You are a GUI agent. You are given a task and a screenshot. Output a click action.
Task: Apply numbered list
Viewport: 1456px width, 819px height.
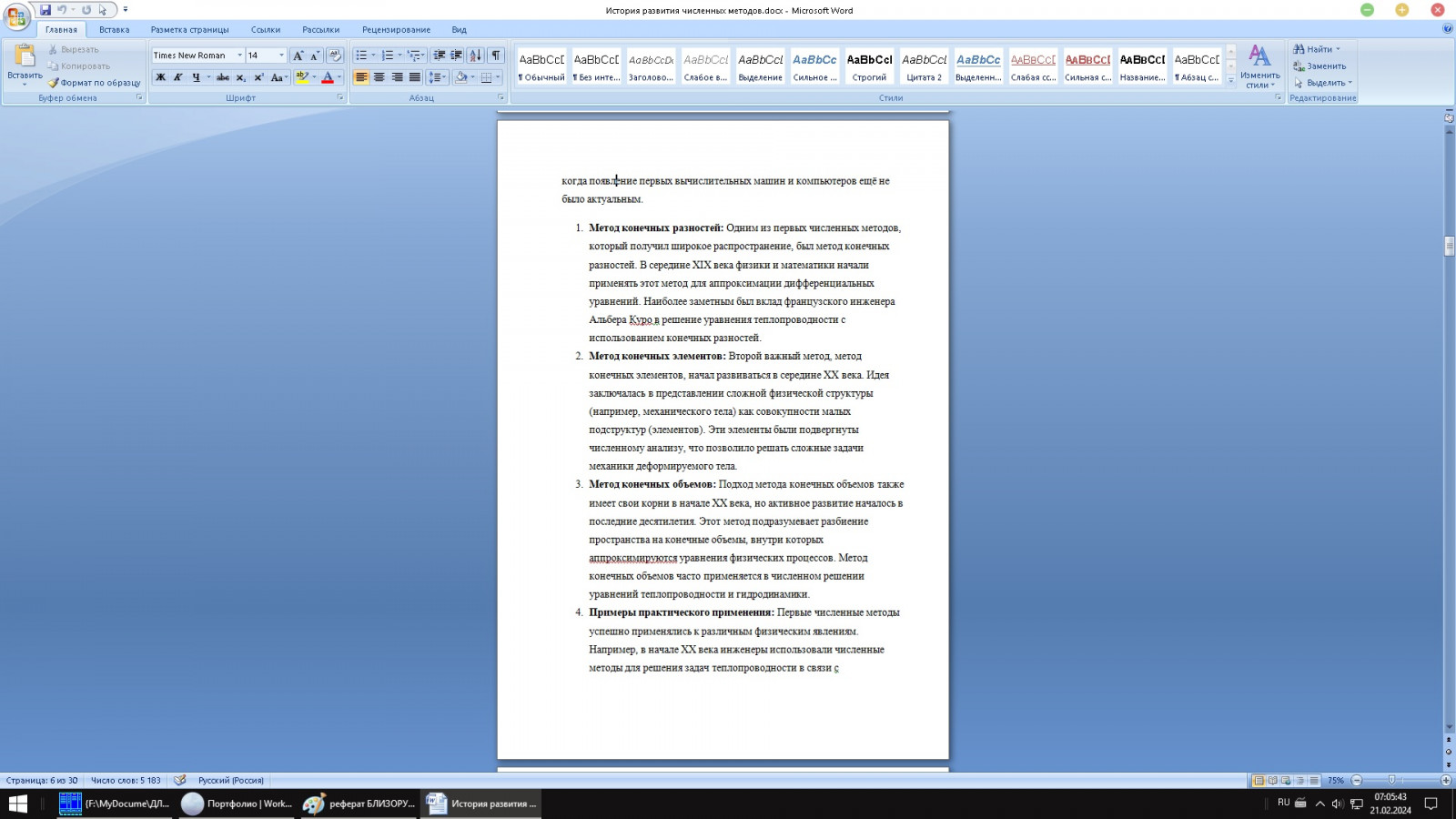[388, 56]
